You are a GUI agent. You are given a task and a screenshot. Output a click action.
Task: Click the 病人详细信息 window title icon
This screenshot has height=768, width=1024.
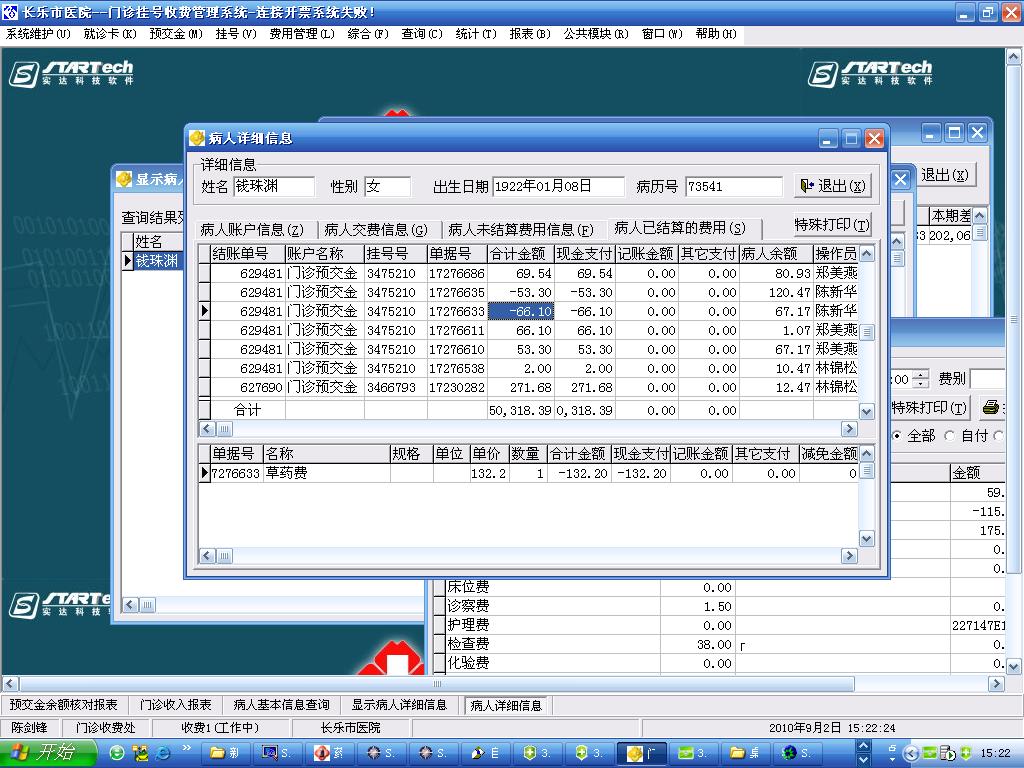(x=197, y=138)
